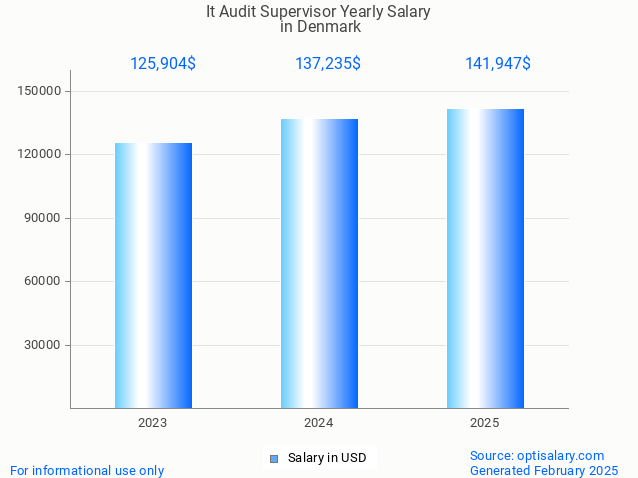
Task: Click the 2023 x-axis label
Action: click(x=153, y=423)
